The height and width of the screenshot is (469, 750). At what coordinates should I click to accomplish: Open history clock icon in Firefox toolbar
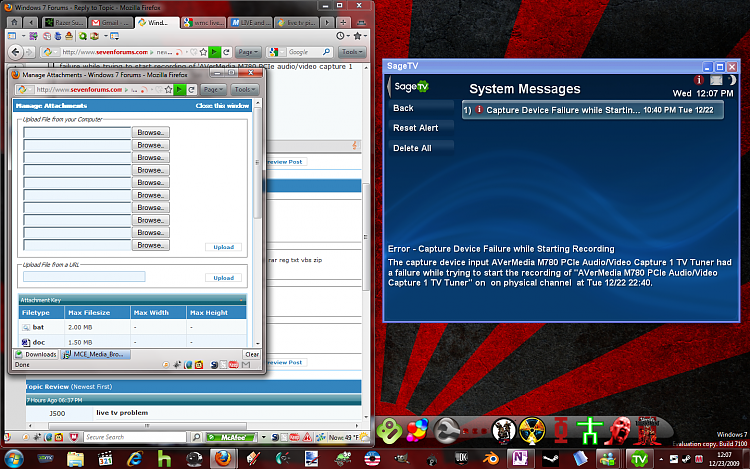pyautogui.click(x=340, y=36)
